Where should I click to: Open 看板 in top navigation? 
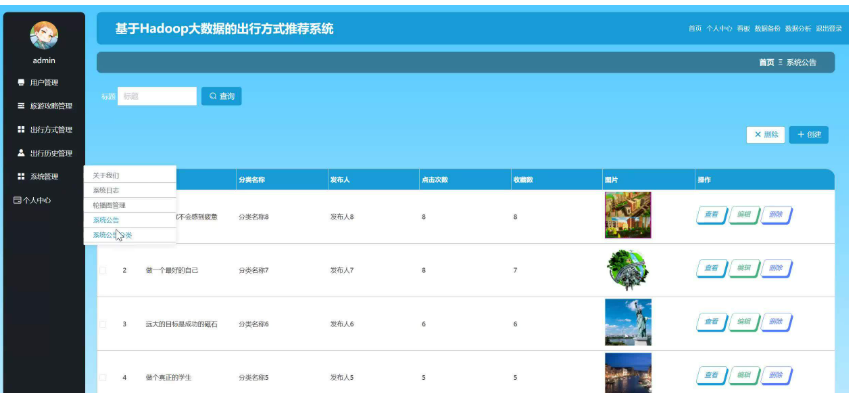tap(743, 29)
